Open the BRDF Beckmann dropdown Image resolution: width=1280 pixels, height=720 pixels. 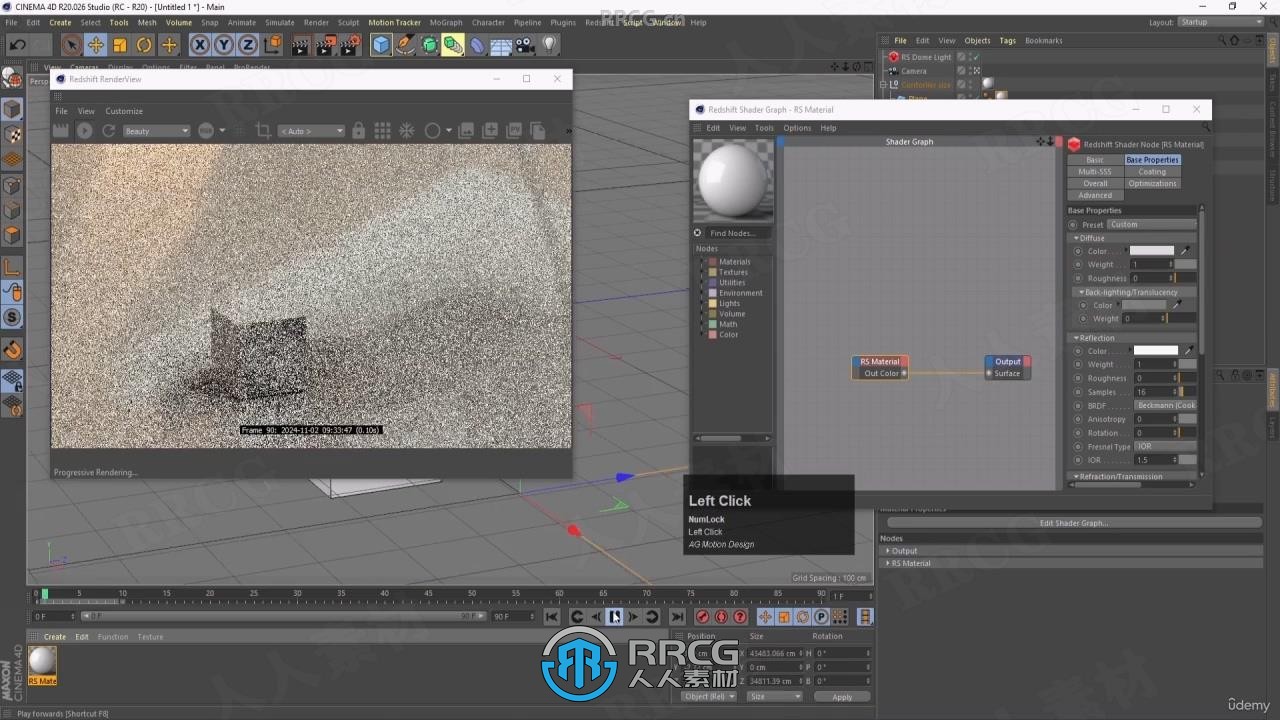(1165, 406)
